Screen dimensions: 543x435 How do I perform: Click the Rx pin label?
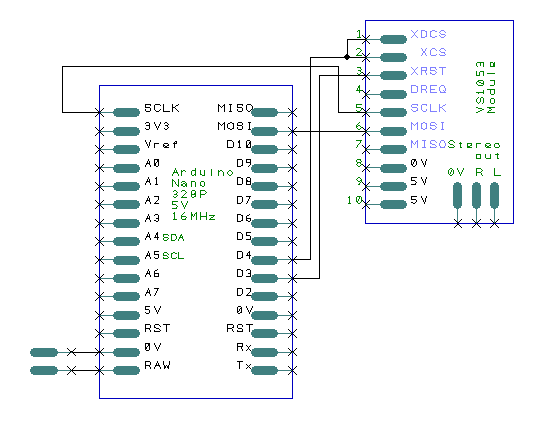244,347
